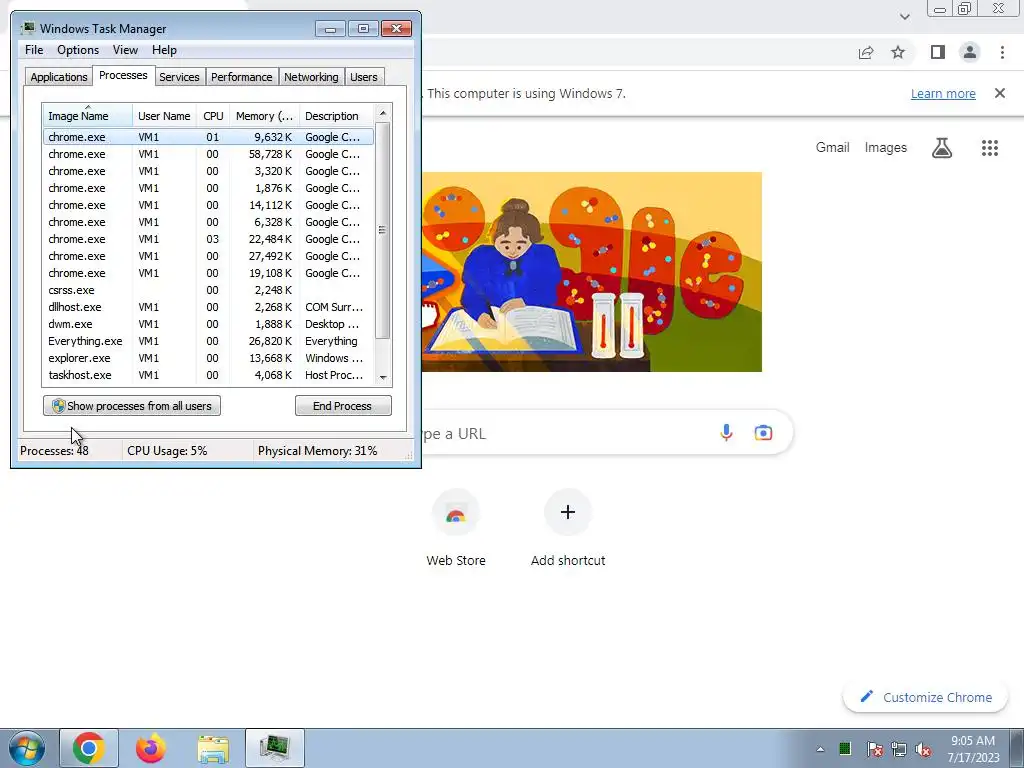Sort by Memory column header
This screenshot has width=1024, height=768.
[264, 116]
